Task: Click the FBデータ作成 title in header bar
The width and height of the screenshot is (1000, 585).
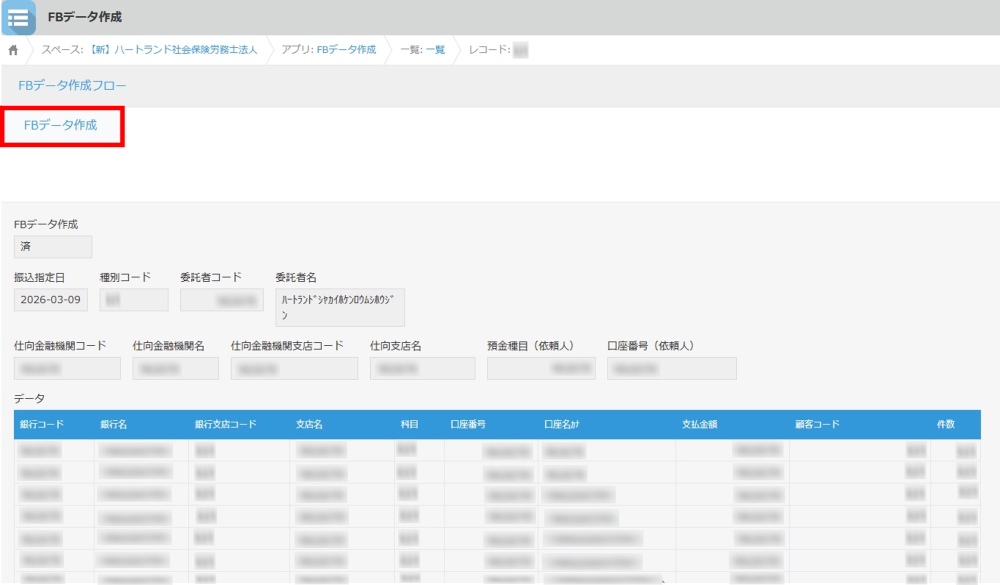Action: (x=85, y=17)
